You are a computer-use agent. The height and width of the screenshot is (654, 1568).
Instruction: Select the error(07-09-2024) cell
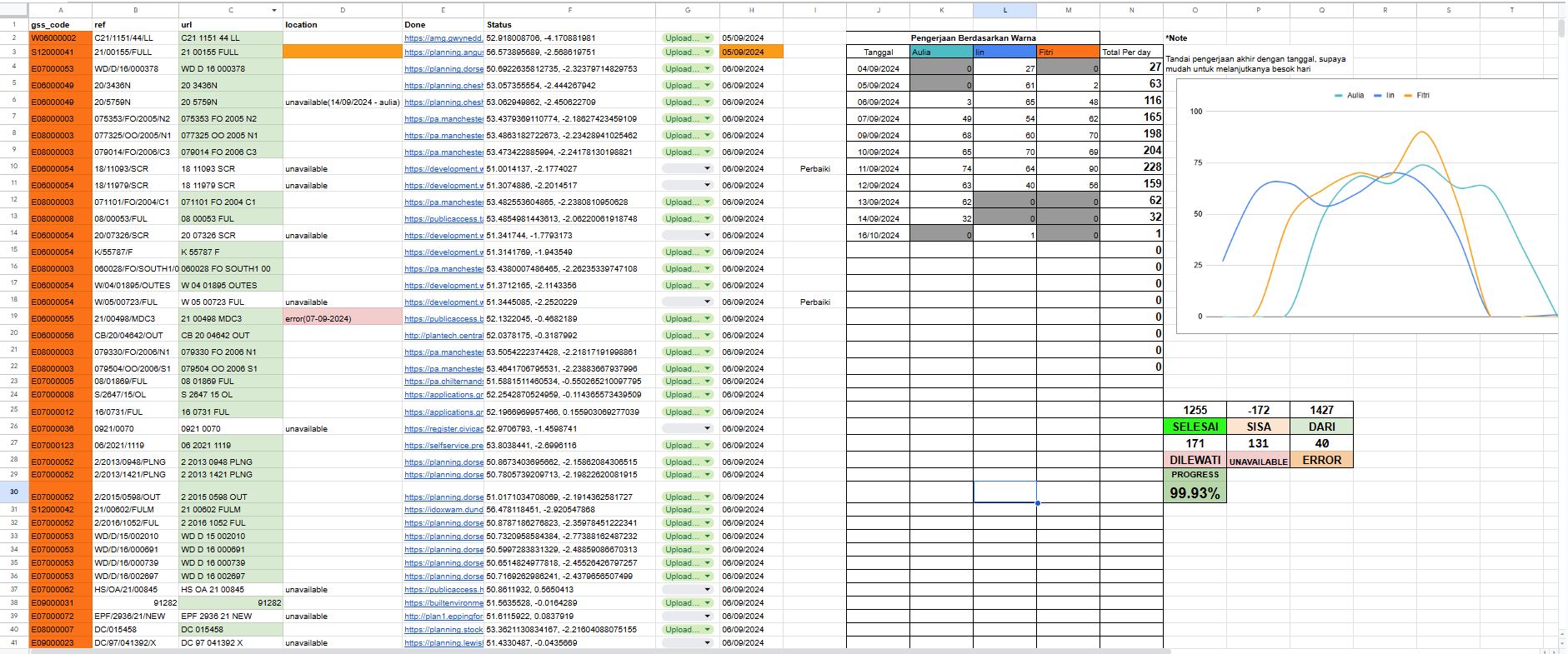click(x=342, y=318)
